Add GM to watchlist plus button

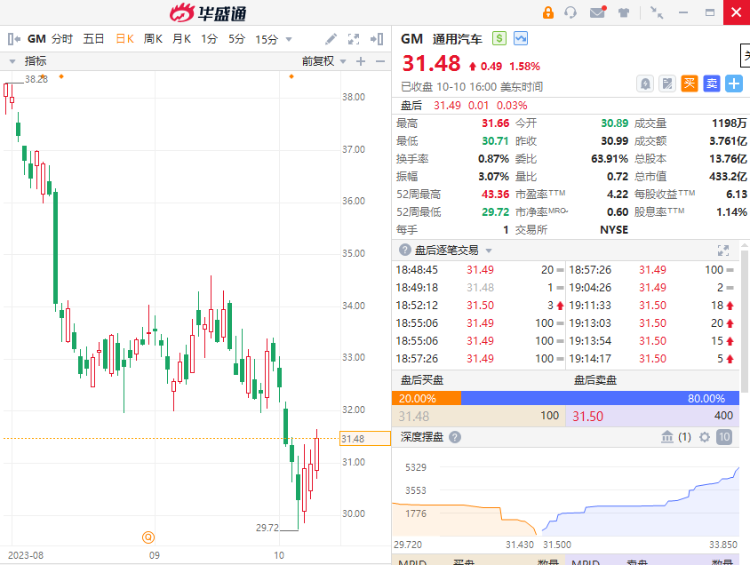[734, 84]
